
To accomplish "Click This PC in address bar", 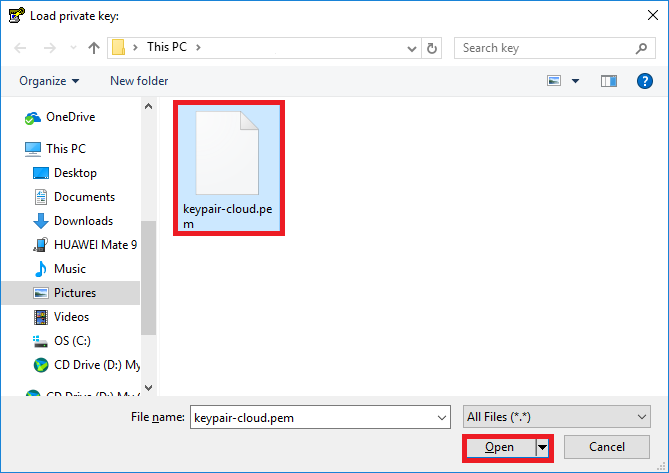I will pos(167,47).
